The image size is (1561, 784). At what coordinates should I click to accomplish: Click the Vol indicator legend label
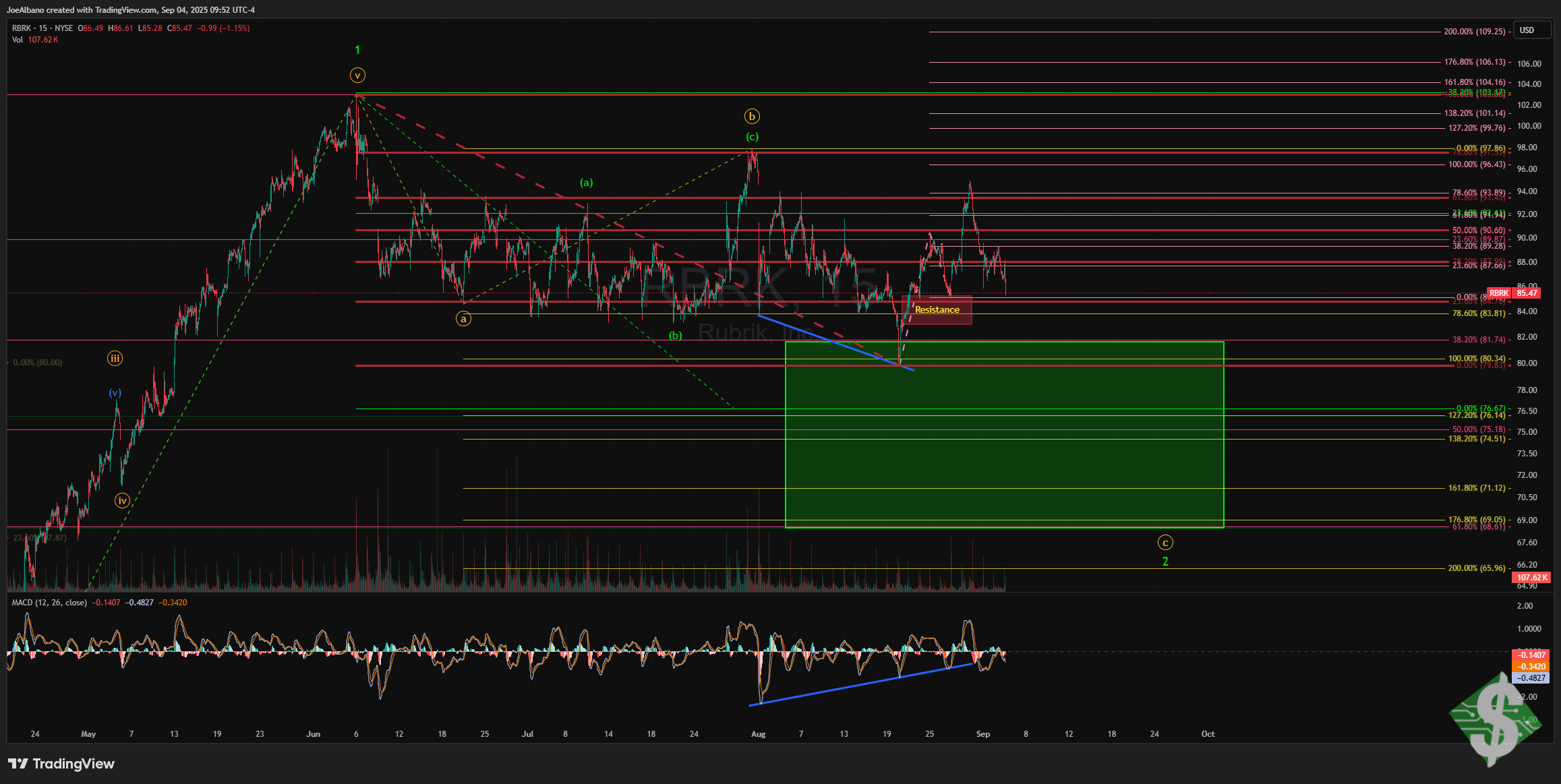coord(18,40)
